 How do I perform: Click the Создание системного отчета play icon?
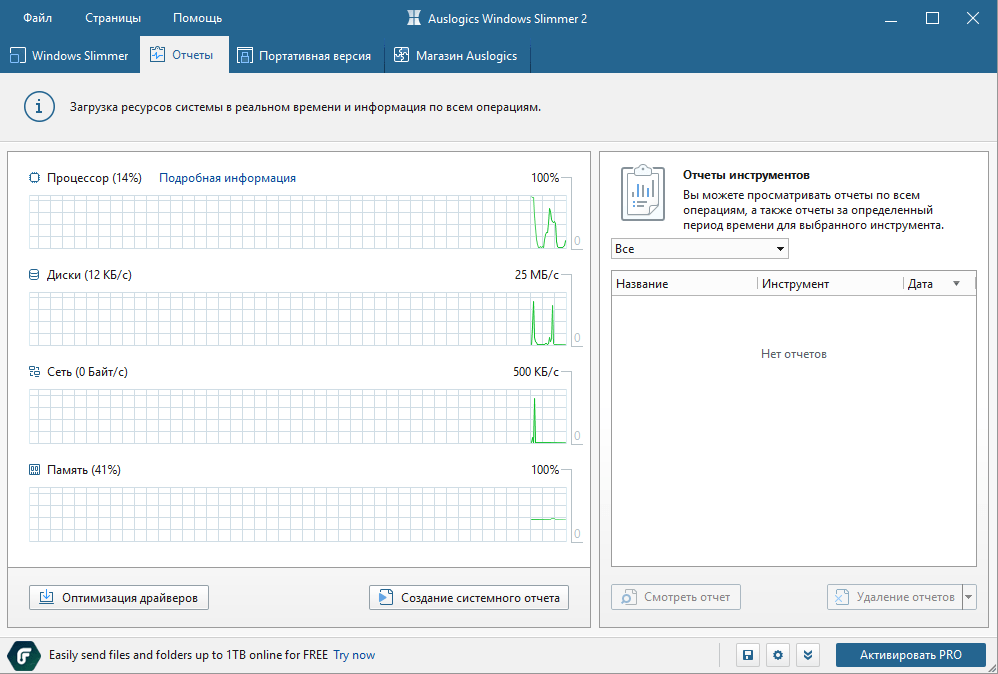[386, 597]
